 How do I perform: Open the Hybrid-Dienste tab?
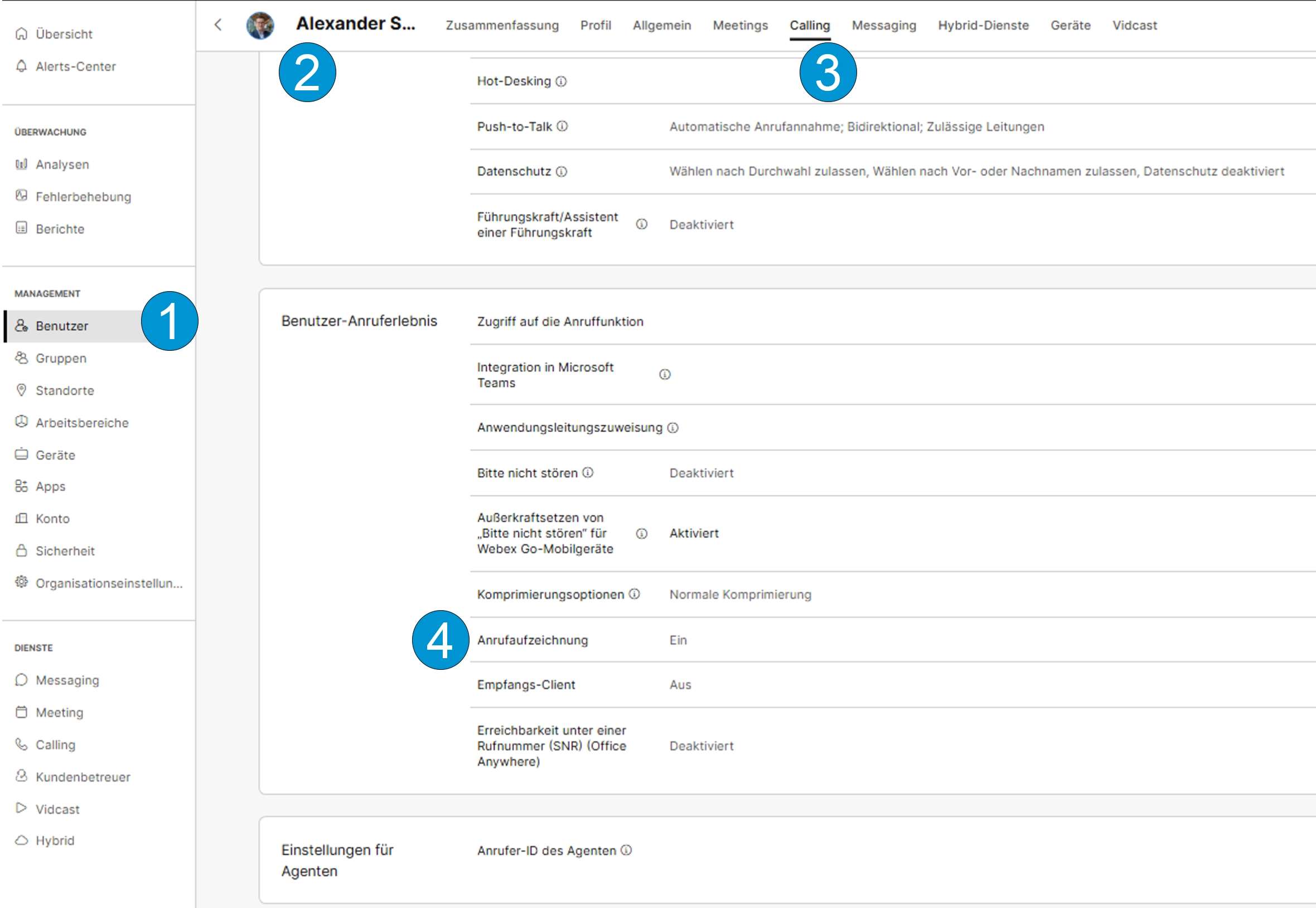tap(983, 26)
